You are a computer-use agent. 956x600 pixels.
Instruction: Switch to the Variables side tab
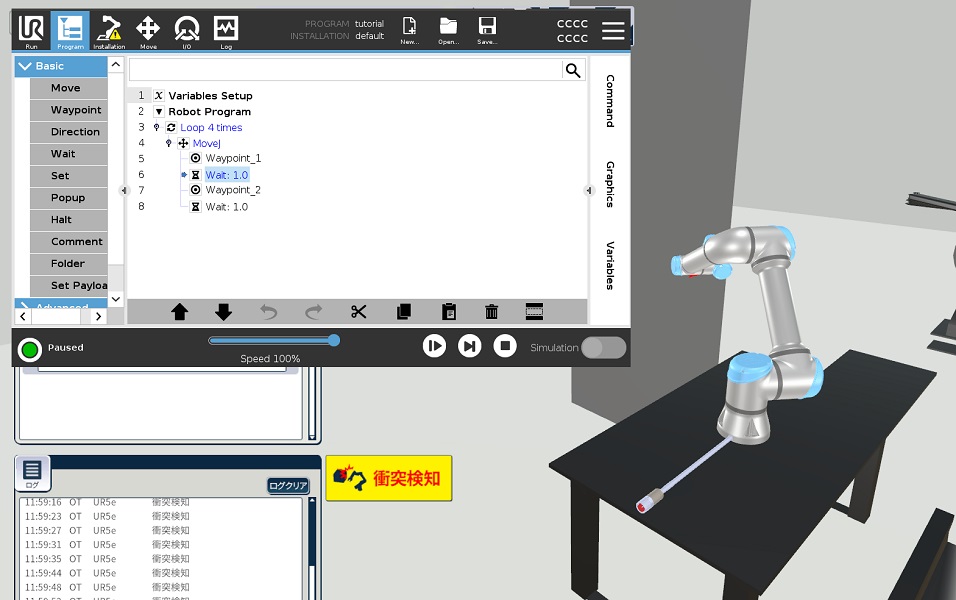pyautogui.click(x=610, y=265)
